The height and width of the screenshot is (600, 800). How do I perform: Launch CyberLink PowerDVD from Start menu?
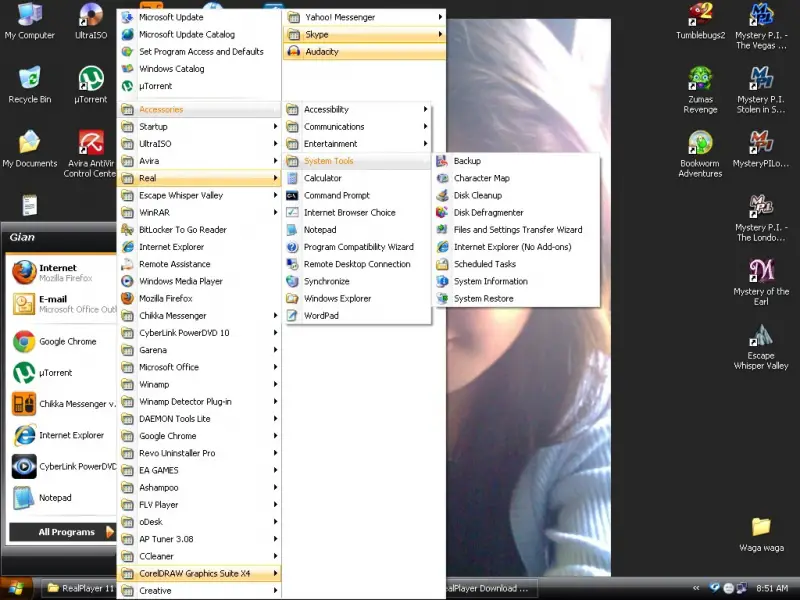point(63,466)
